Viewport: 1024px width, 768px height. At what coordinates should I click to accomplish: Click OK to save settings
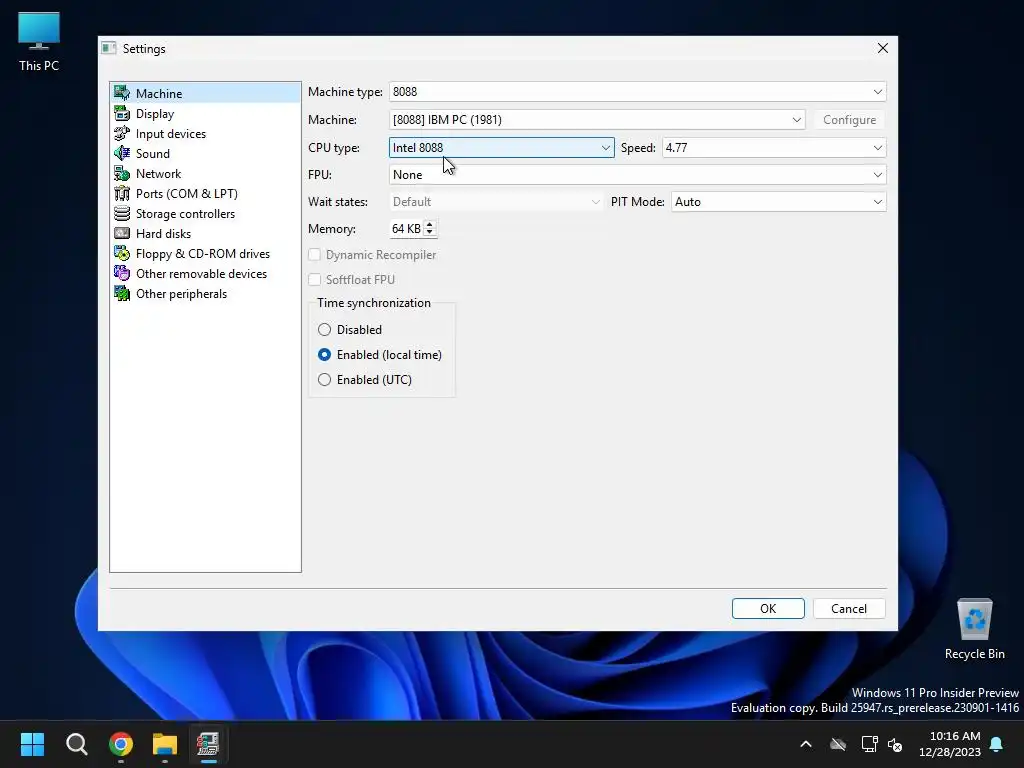tap(768, 608)
